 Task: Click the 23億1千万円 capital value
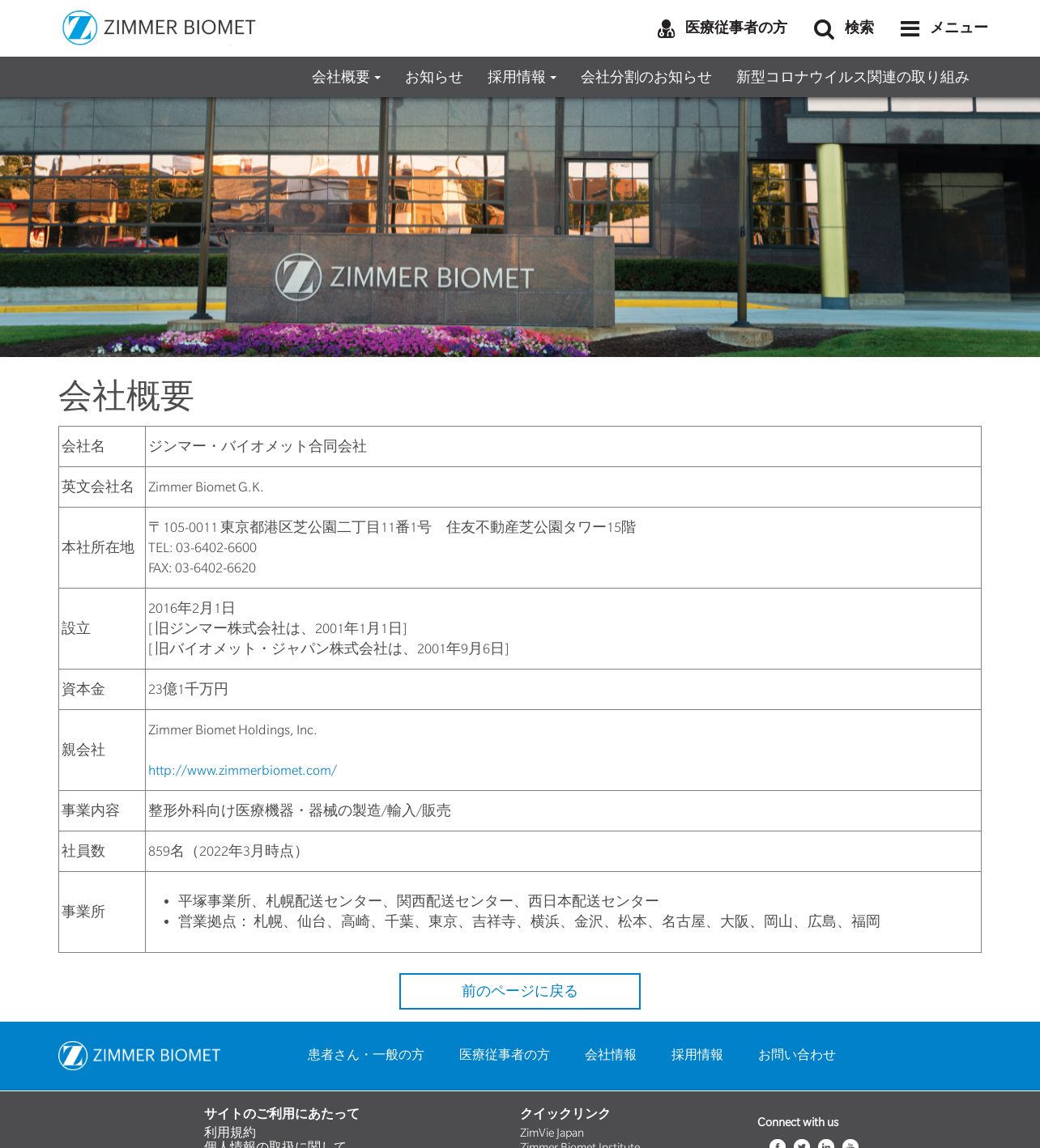[188, 689]
